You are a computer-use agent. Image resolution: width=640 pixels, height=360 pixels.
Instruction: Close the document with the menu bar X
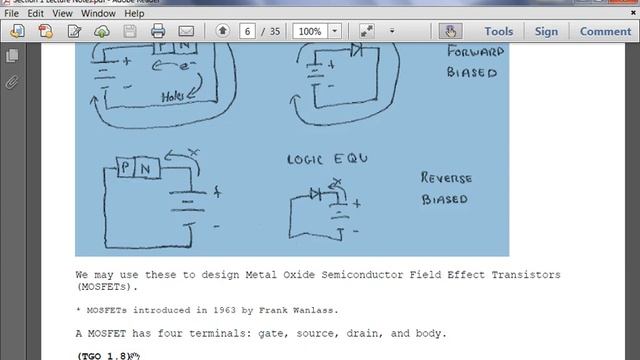[633, 13]
